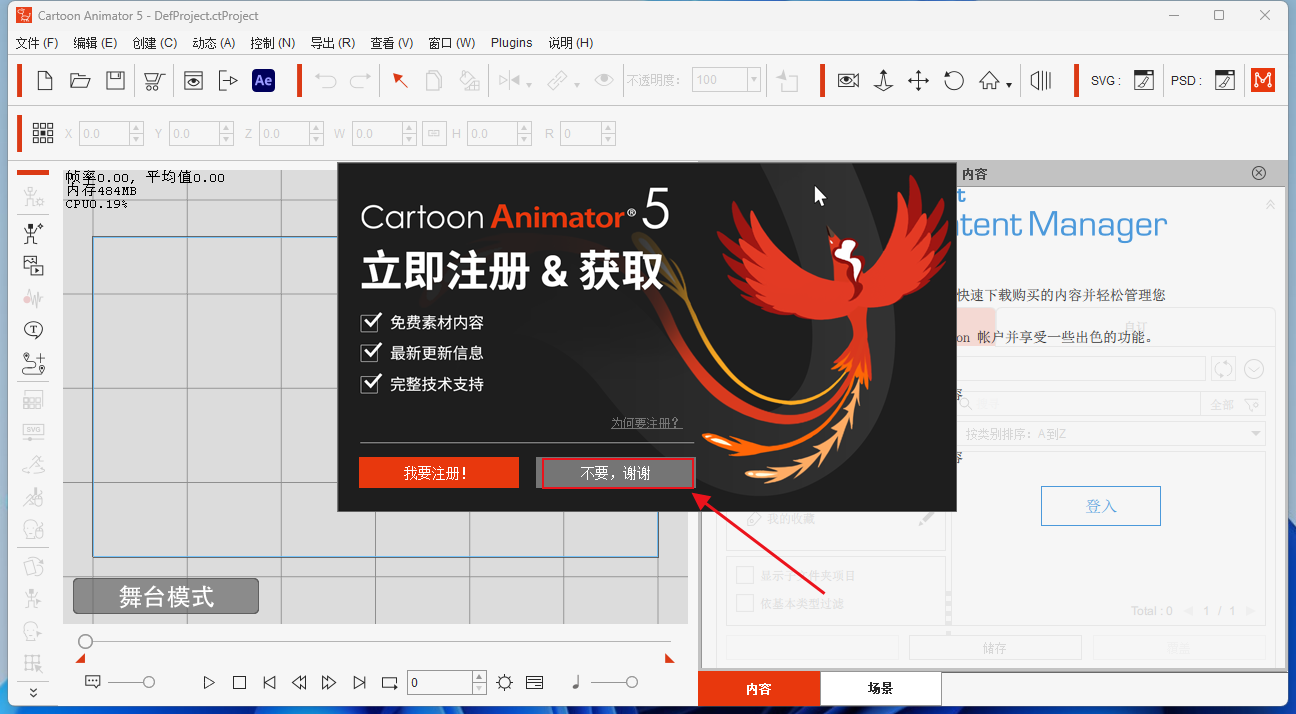Click the link chain icon in toolbar
The image size is (1296, 714).
pyautogui.click(x=557, y=81)
